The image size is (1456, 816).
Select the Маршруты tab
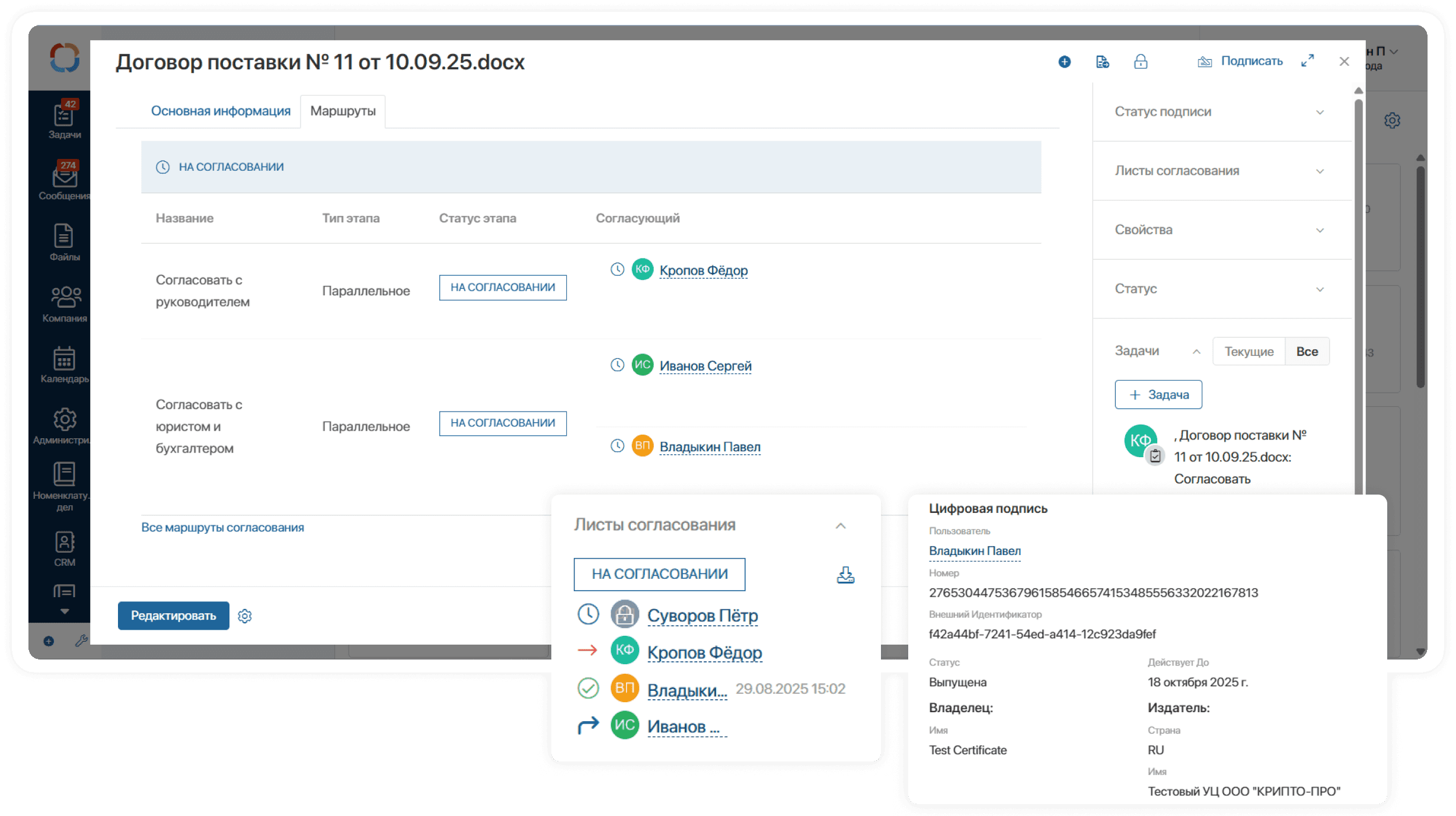(343, 111)
